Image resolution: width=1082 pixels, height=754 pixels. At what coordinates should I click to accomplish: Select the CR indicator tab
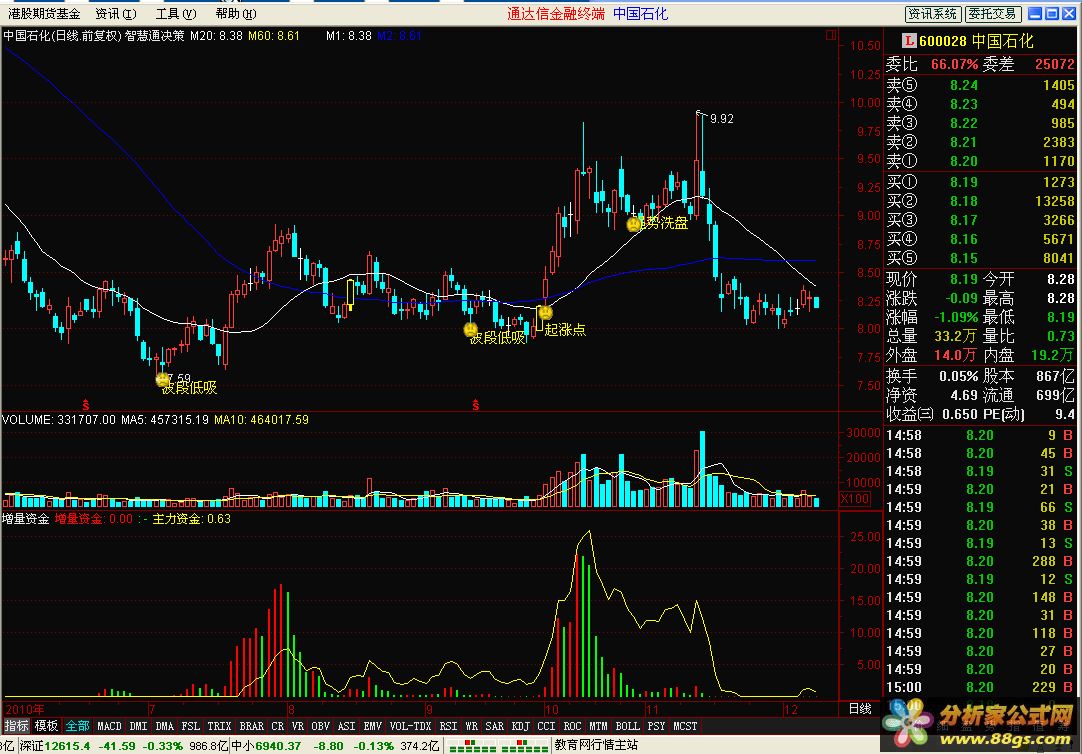pyautogui.click(x=277, y=726)
